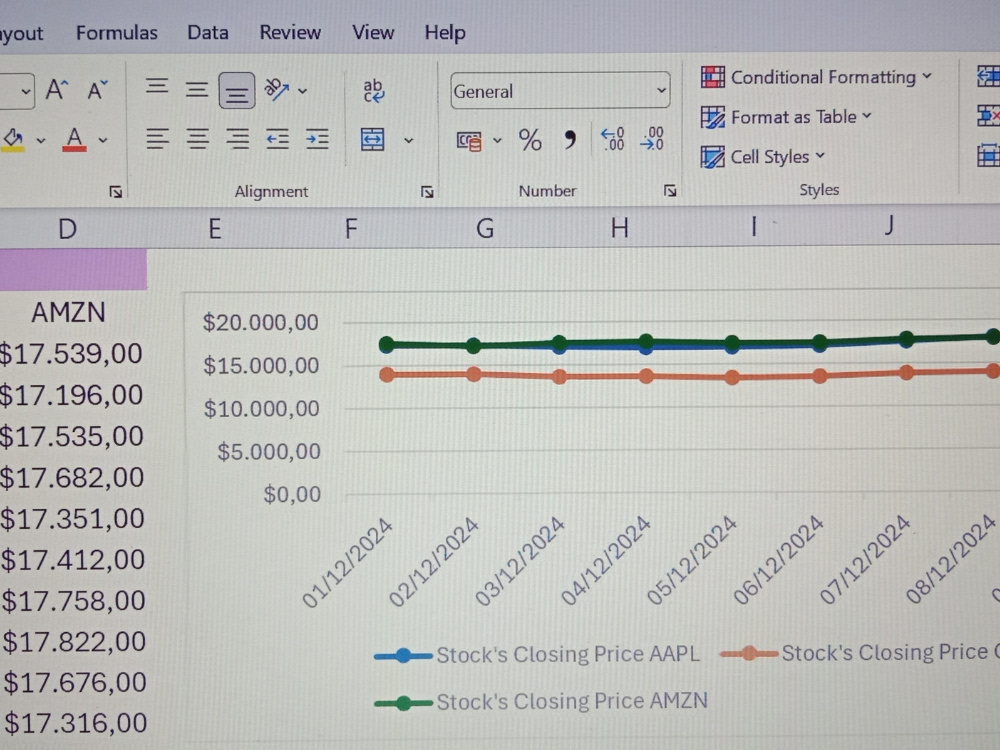Apply red font color
The image size is (1000, 750).
[75, 139]
